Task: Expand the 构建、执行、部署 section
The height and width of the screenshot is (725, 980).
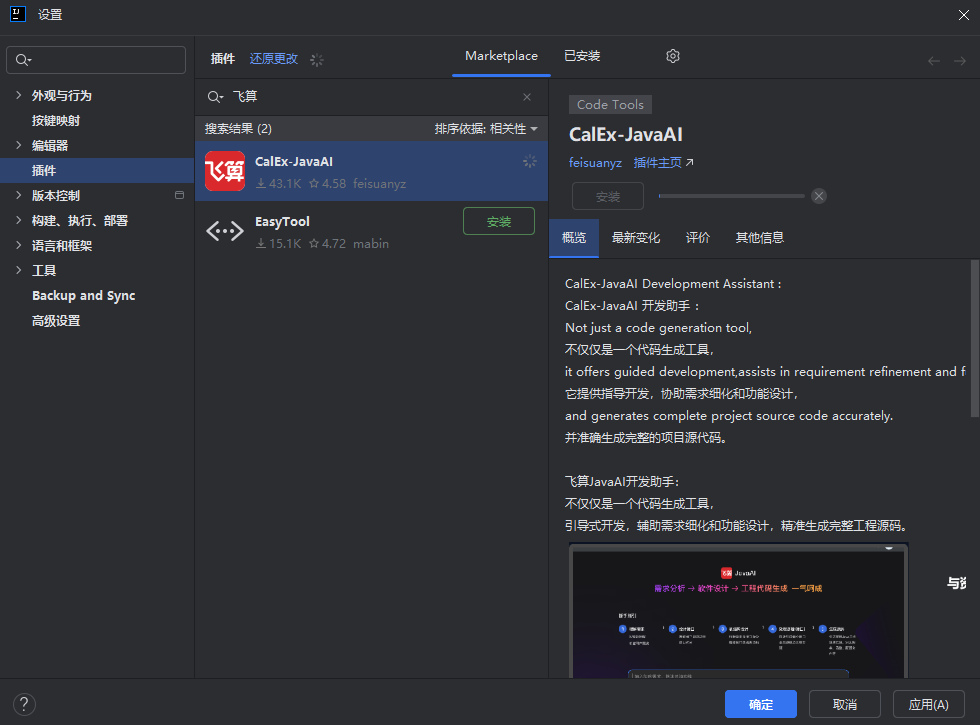Action: [18, 221]
